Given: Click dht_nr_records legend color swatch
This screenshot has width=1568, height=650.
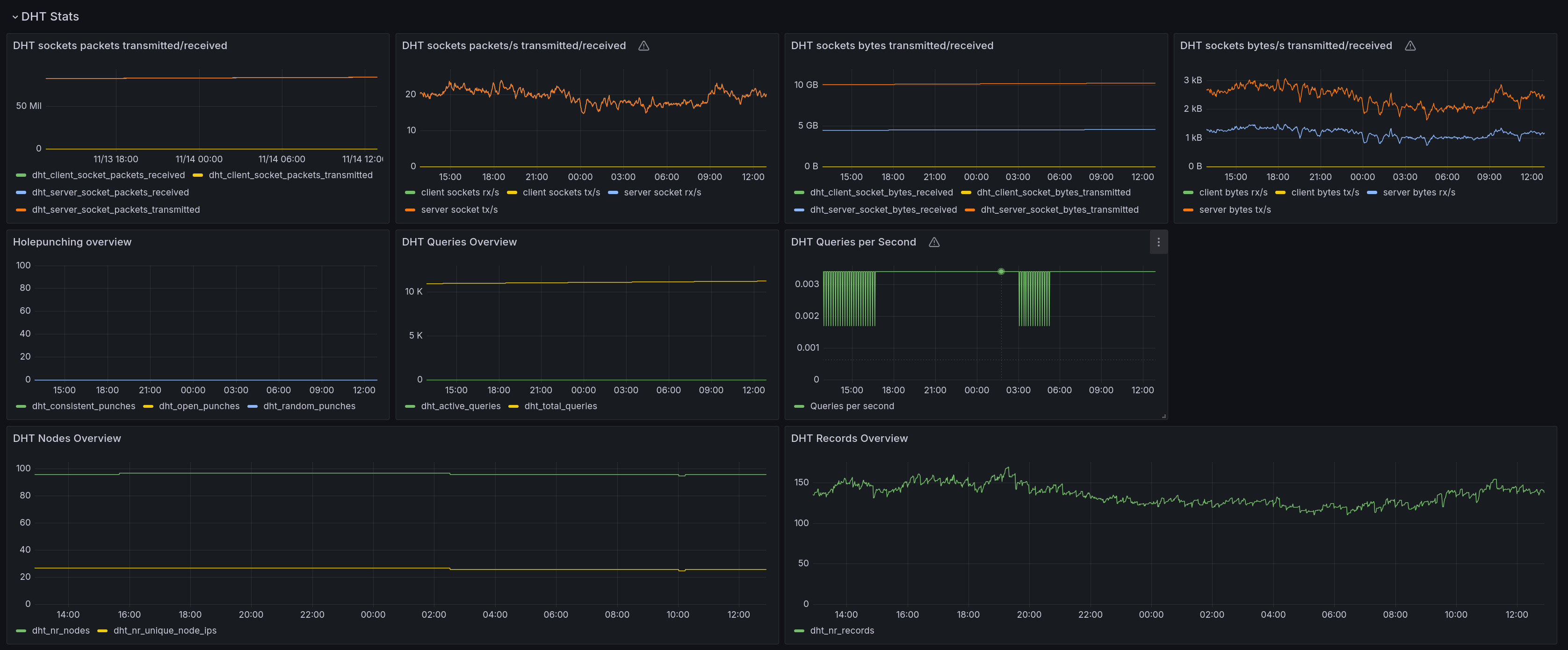Looking at the screenshot, I should tap(799, 631).
